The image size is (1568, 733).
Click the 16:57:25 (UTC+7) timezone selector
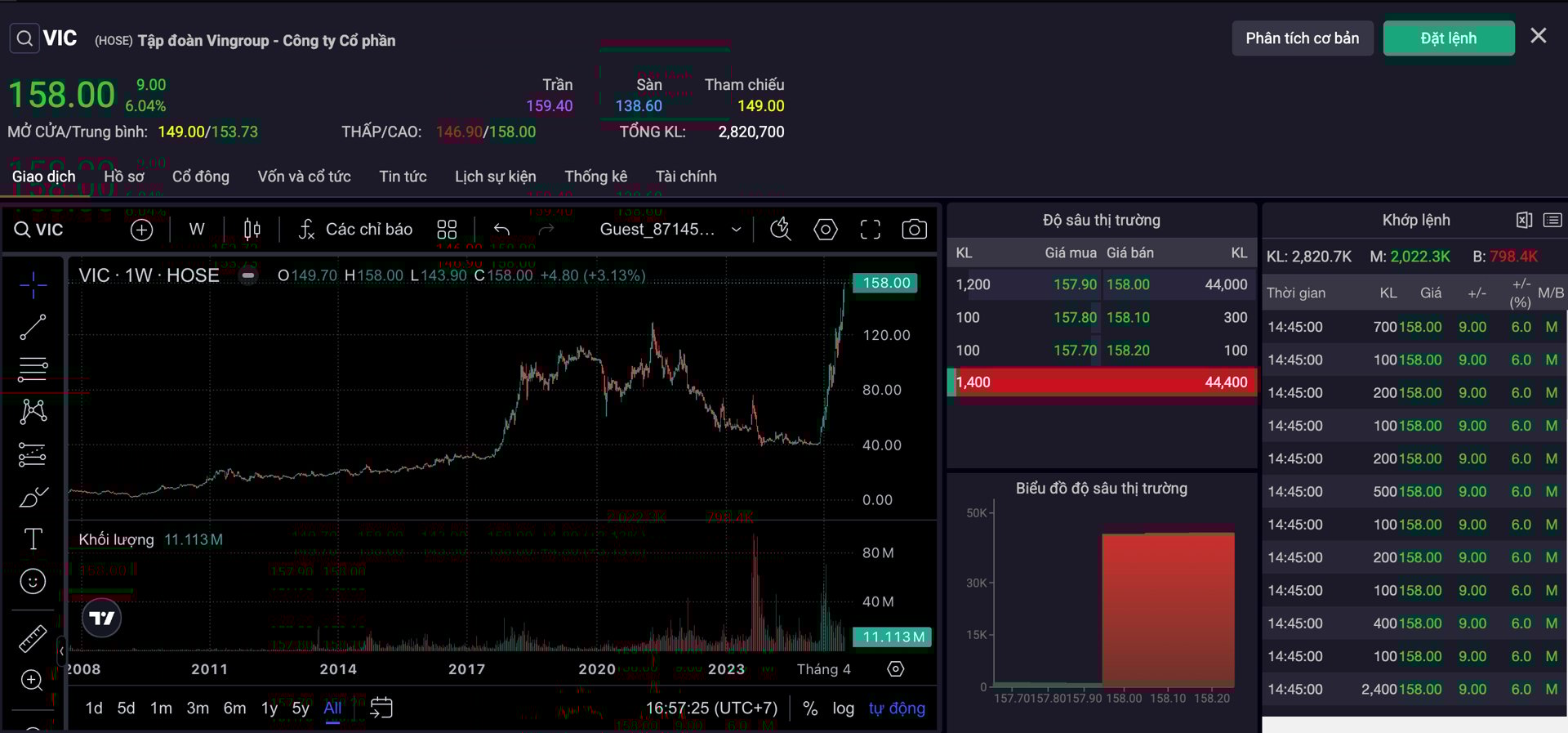711,708
